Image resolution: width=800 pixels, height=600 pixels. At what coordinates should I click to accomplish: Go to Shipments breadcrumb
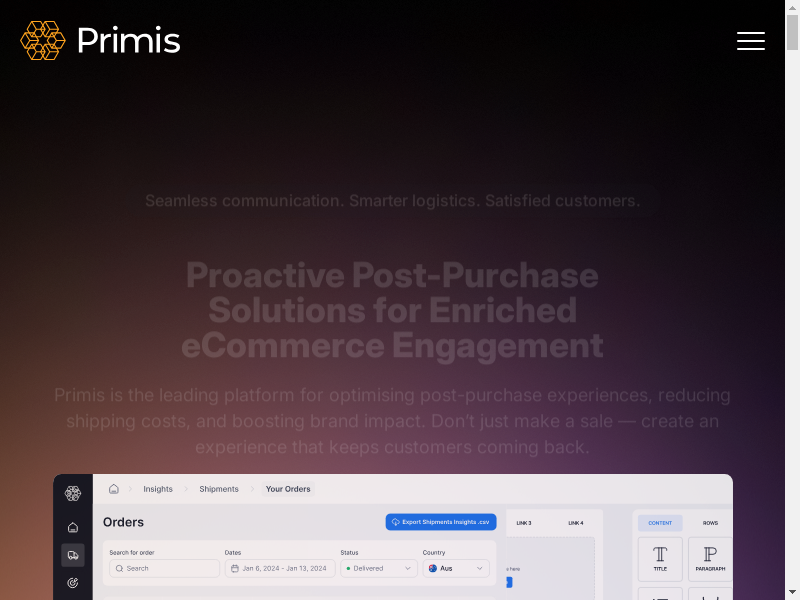click(218, 489)
